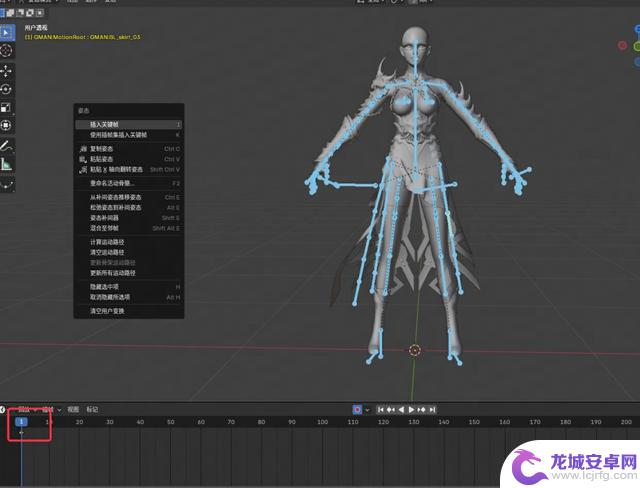
Task: Click the 3D cursor at the origin
Action: [x=415, y=350]
